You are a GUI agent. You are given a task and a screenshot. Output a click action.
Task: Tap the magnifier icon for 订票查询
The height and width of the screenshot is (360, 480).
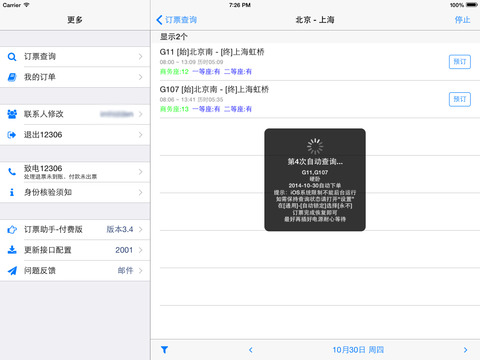click(12, 57)
